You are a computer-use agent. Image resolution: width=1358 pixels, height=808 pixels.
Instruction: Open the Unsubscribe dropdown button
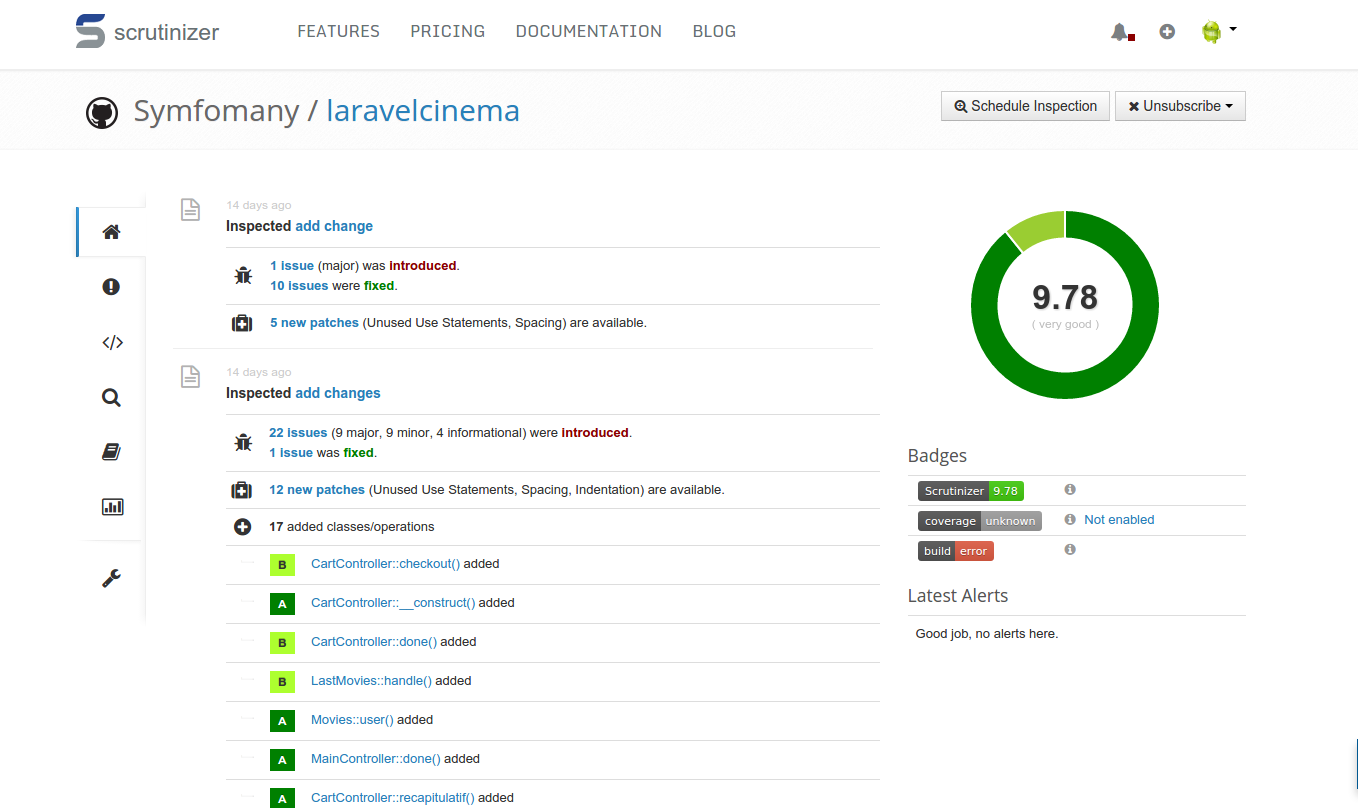[1180, 106]
